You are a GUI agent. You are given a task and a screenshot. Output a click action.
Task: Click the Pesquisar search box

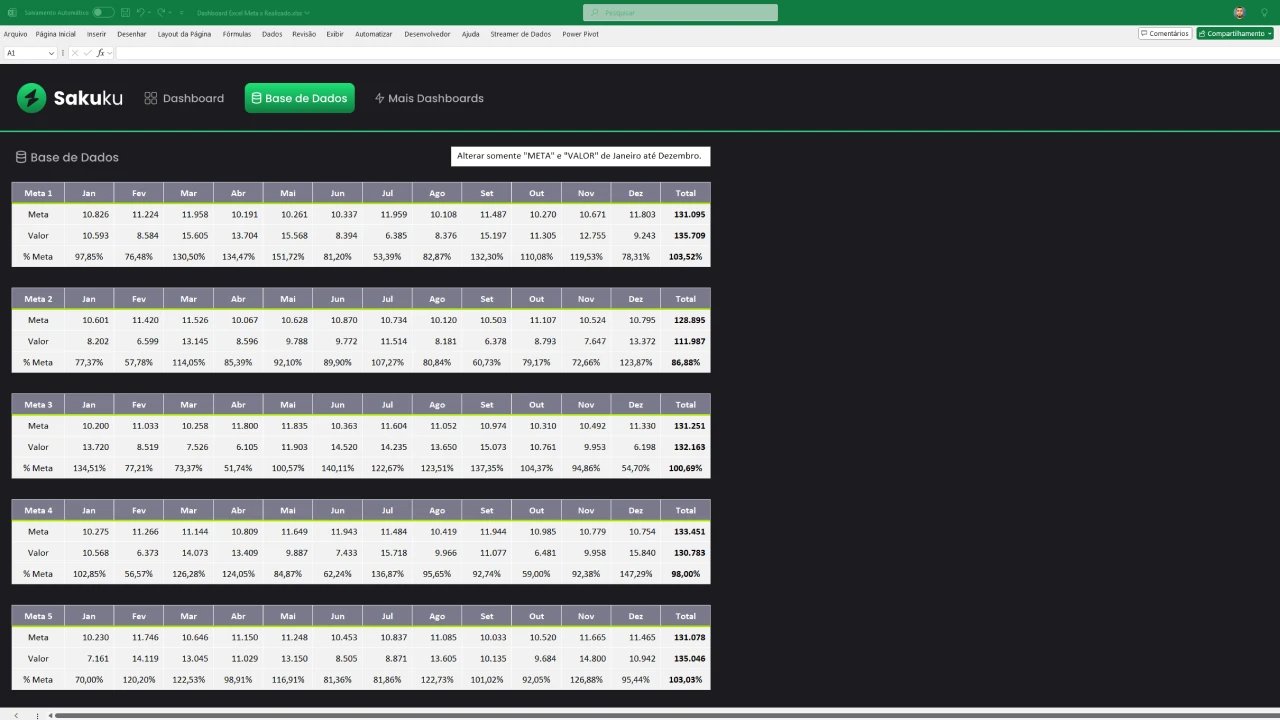pyautogui.click(x=680, y=13)
